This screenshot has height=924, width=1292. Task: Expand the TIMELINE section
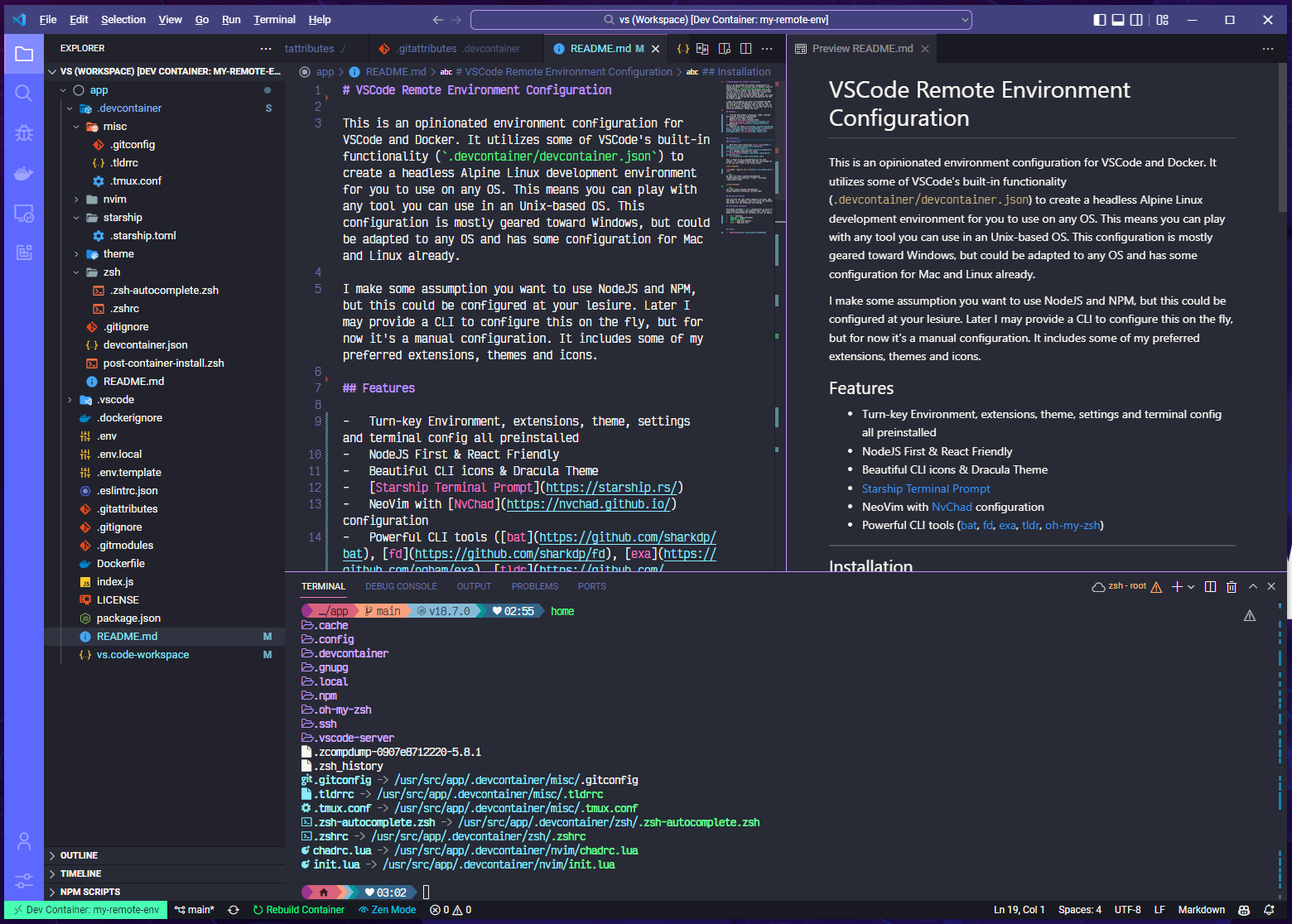point(164,873)
